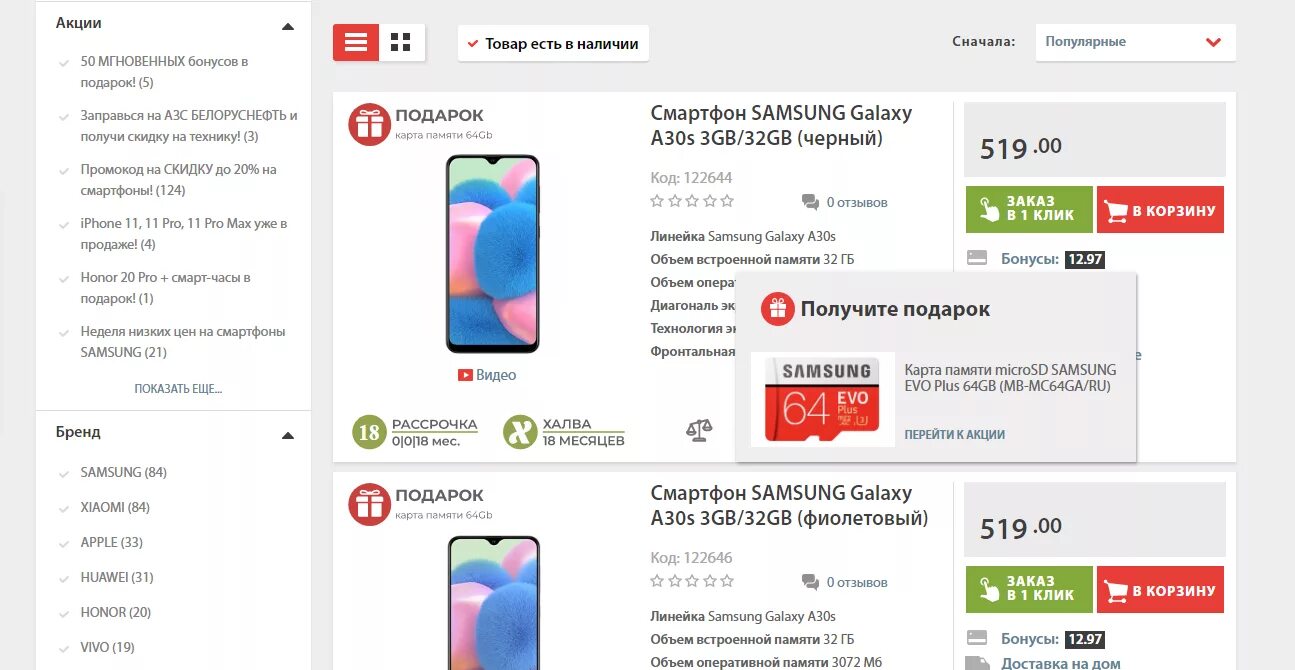1295x670 pixels.
Task: Open the Популярные sorting dropdown
Action: [1135, 42]
